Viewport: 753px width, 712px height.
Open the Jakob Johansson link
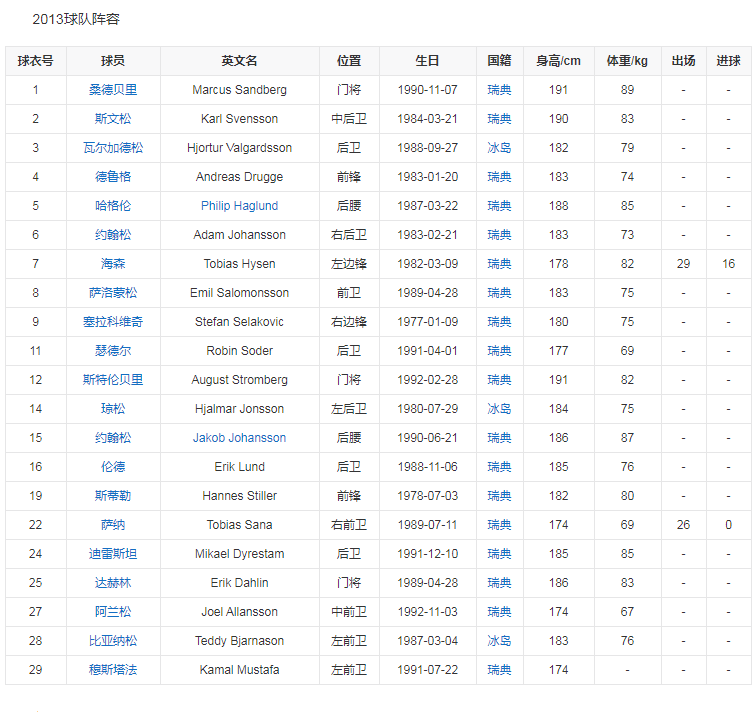(x=239, y=438)
